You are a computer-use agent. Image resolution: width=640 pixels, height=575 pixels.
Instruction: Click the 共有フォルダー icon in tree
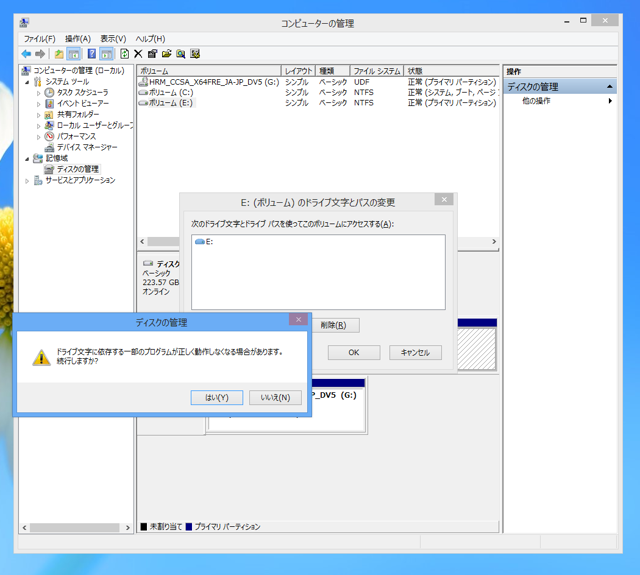[49, 115]
